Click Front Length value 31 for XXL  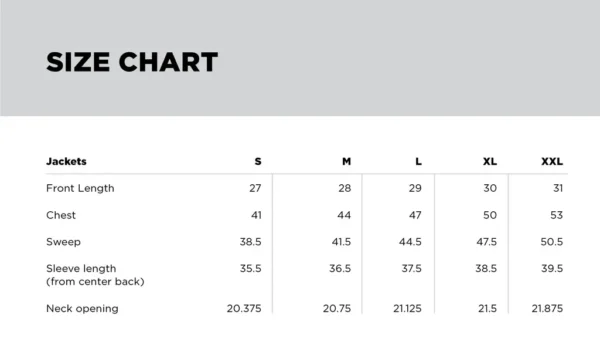tap(558, 188)
